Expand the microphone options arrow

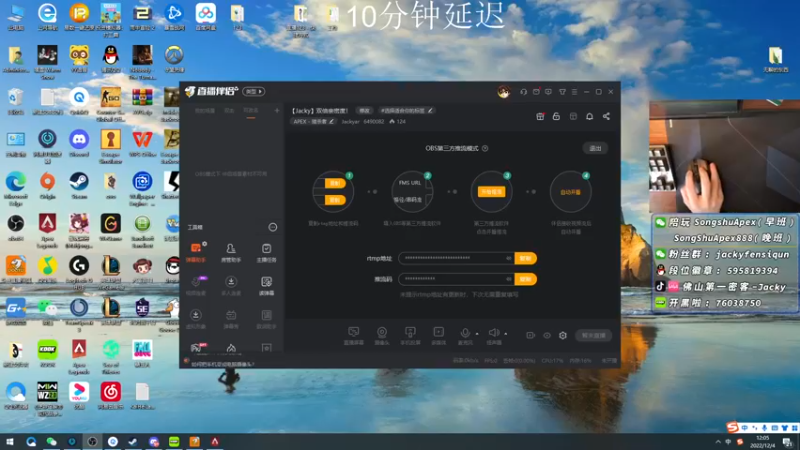[477, 334]
